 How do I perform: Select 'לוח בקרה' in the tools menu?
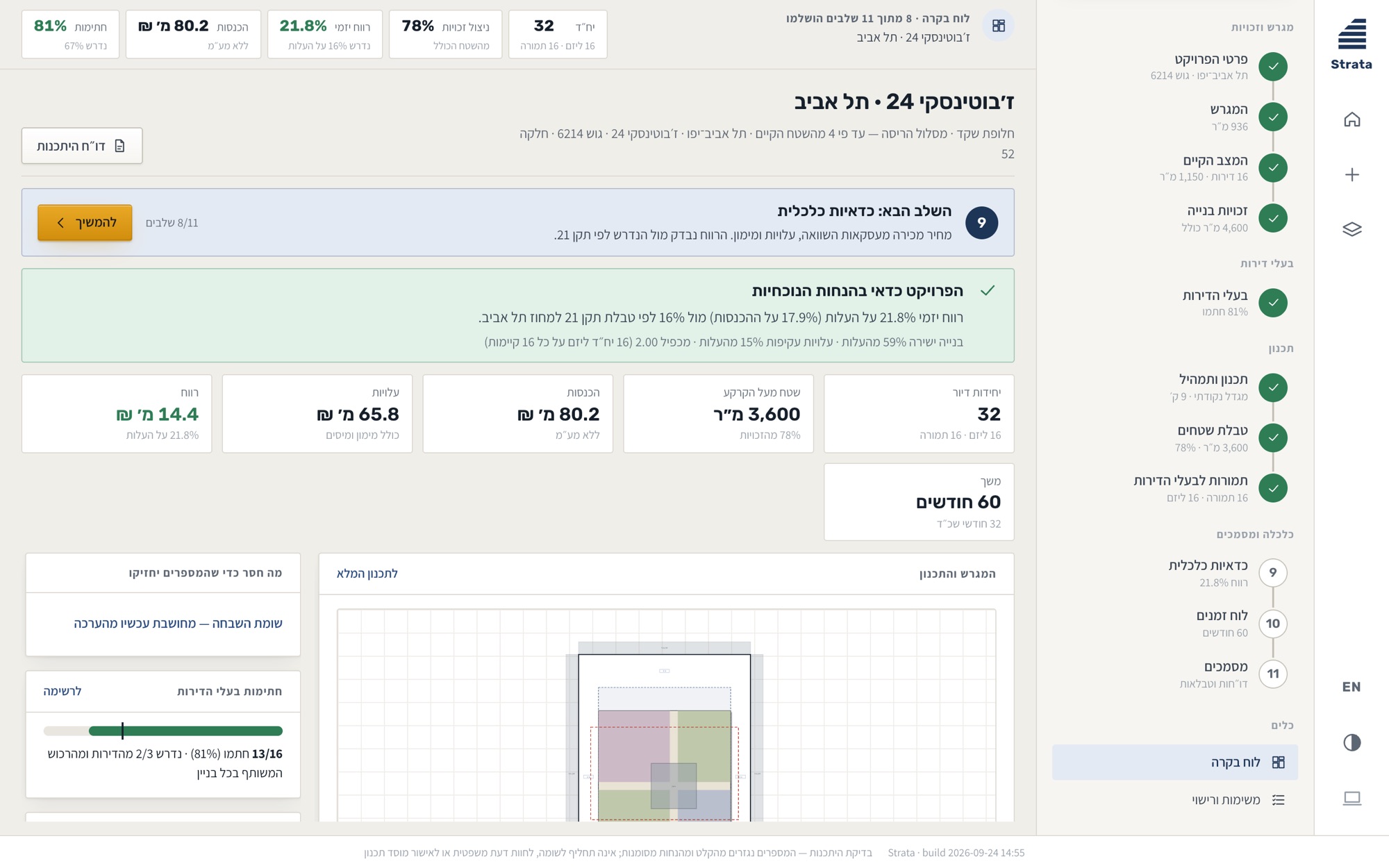[1175, 762]
